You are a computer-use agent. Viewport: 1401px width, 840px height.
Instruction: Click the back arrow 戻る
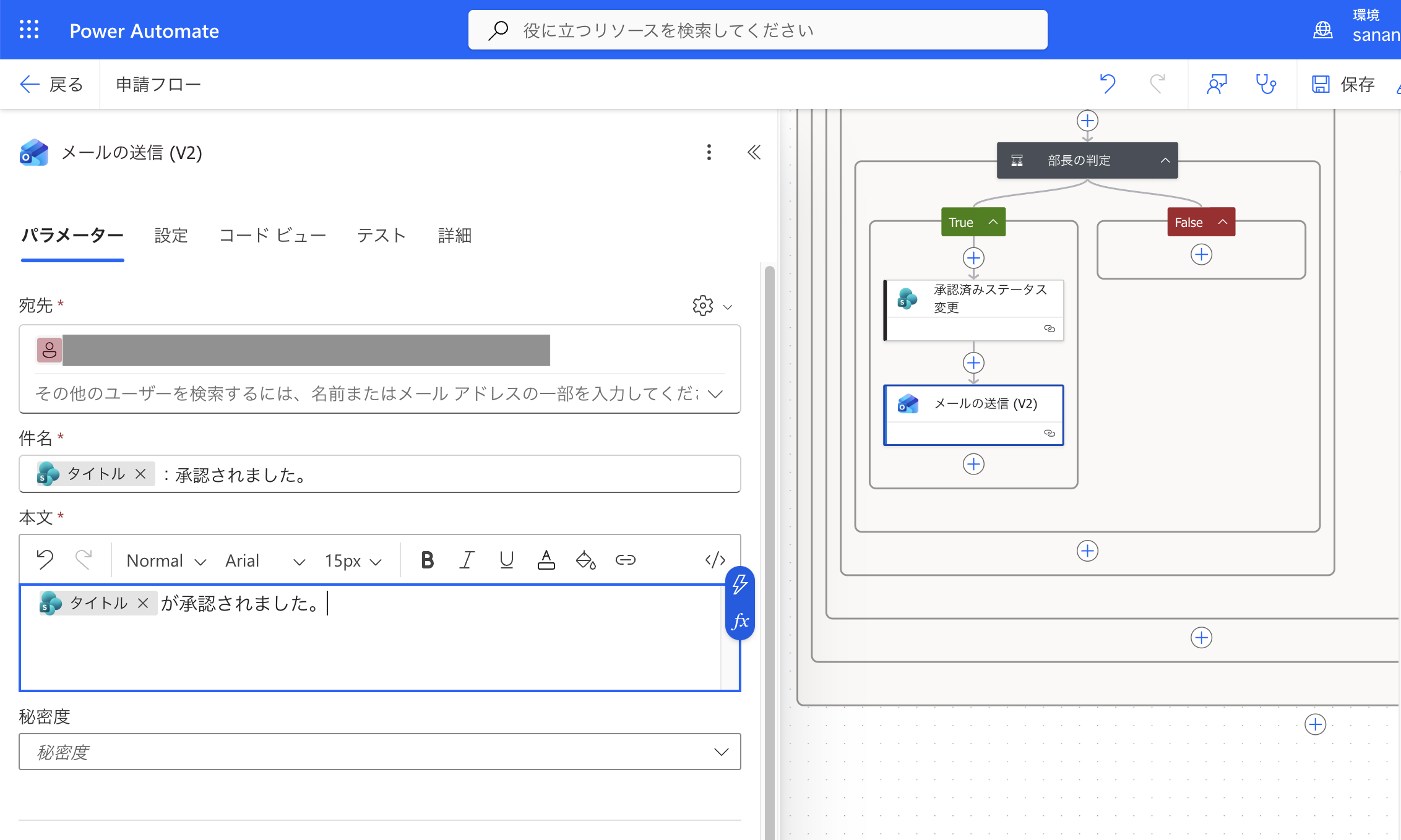51,84
